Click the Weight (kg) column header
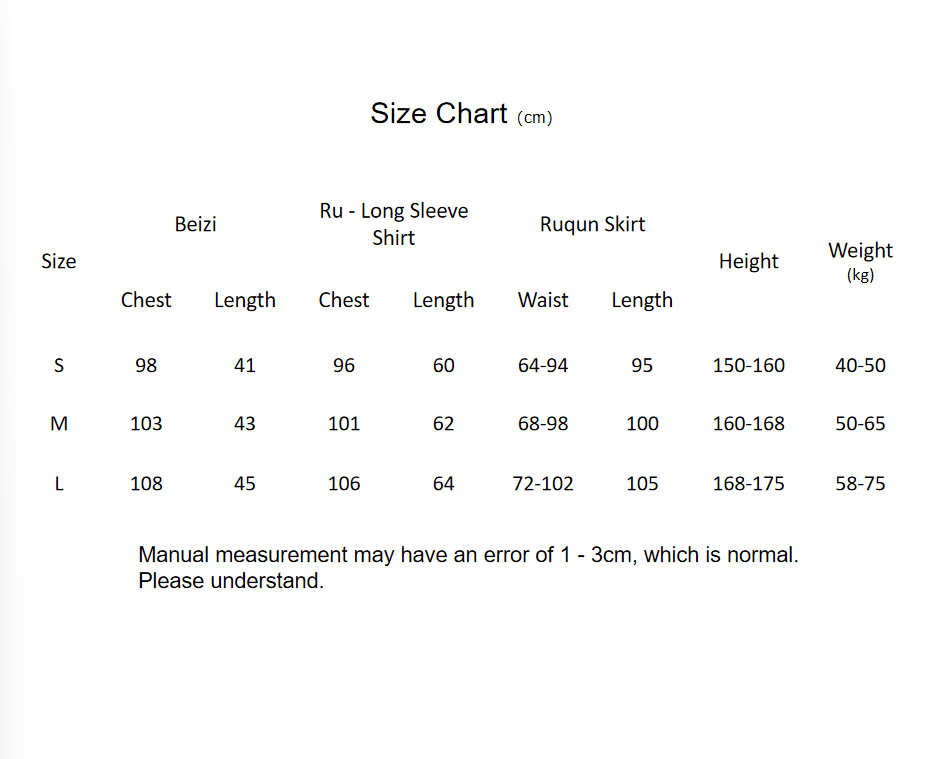This screenshot has width=939, height=759. coord(860,260)
